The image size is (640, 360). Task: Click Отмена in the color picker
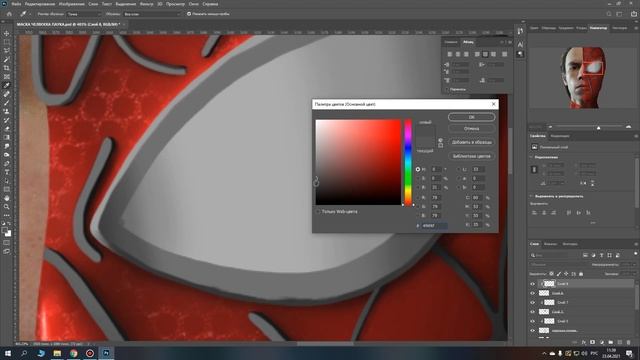click(x=471, y=129)
